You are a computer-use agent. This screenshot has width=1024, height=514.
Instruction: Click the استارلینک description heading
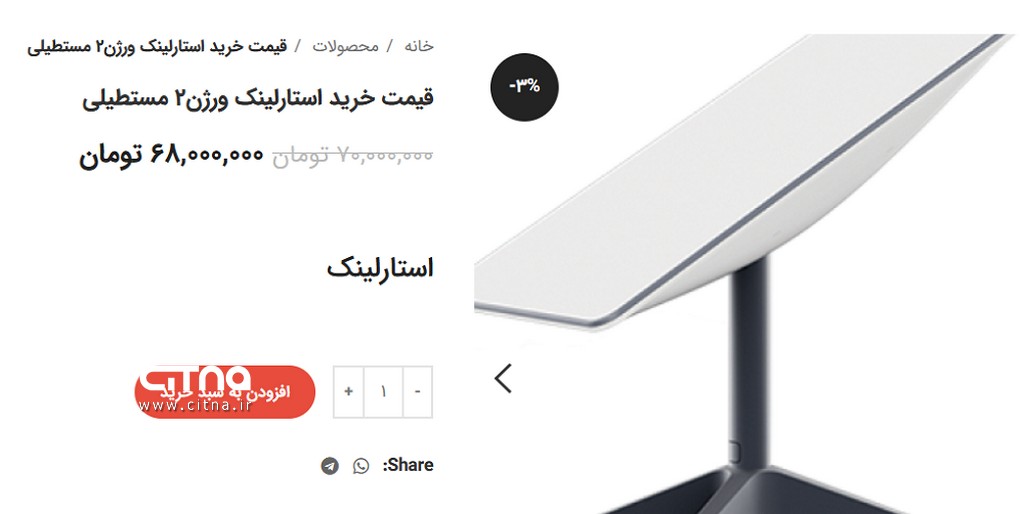tap(380, 268)
